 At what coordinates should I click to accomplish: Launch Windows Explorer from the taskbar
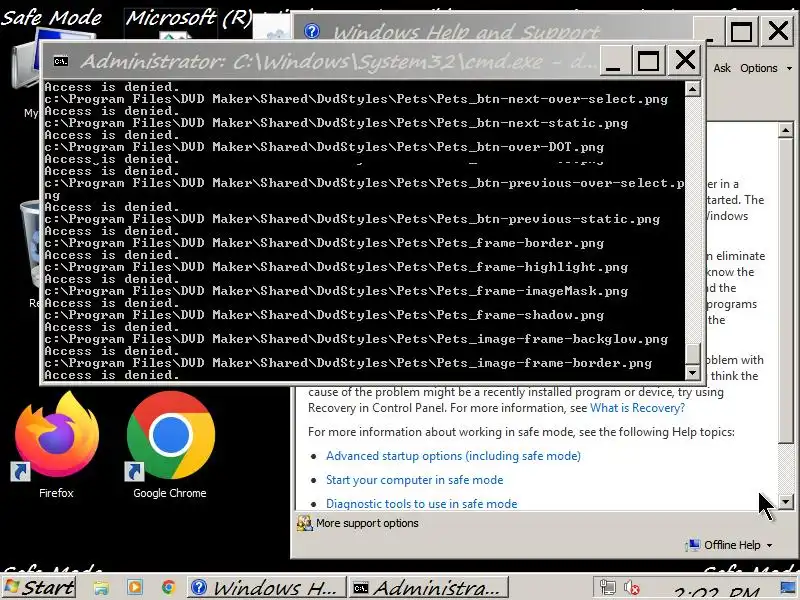click(x=101, y=588)
